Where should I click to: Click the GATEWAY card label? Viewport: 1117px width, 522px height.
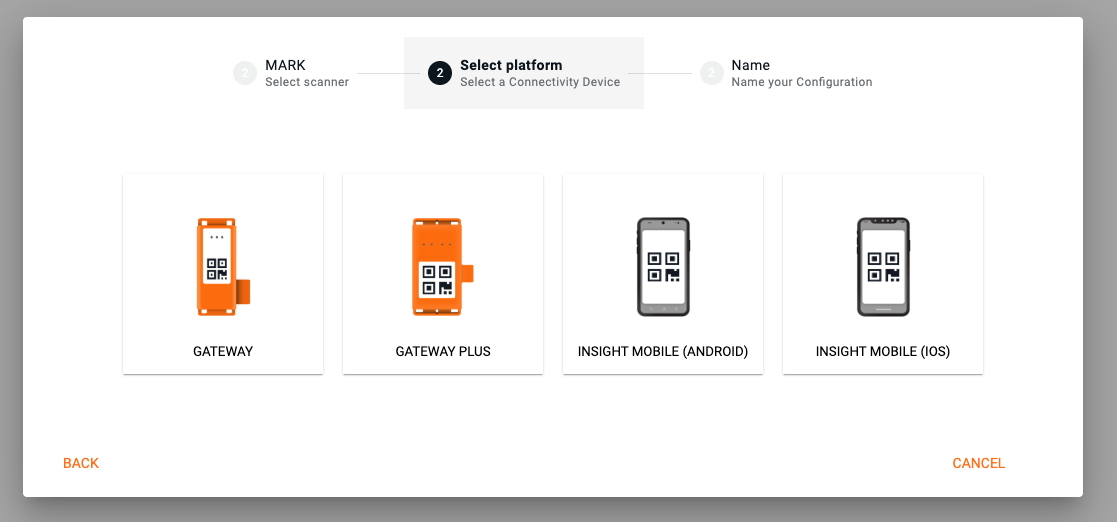pyautogui.click(x=223, y=351)
